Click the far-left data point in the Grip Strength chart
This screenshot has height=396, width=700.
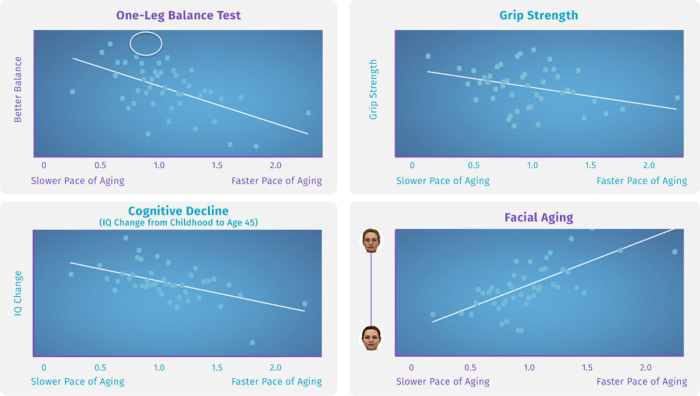(x=428, y=56)
